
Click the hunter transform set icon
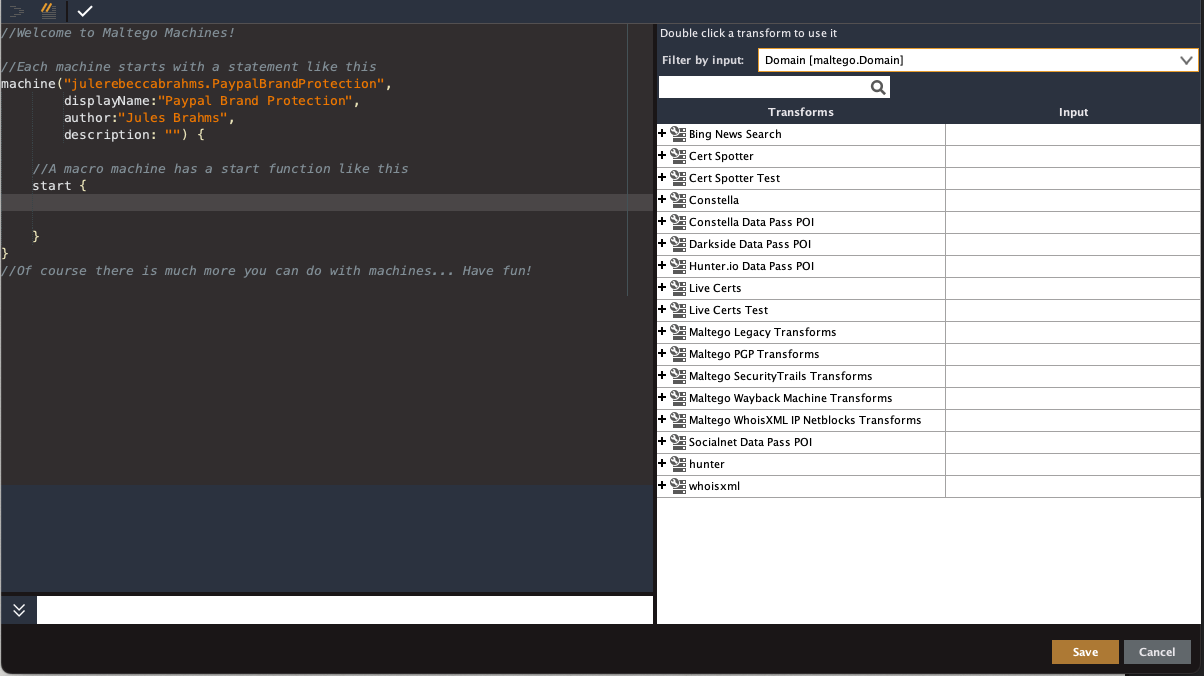[x=678, y=464]
